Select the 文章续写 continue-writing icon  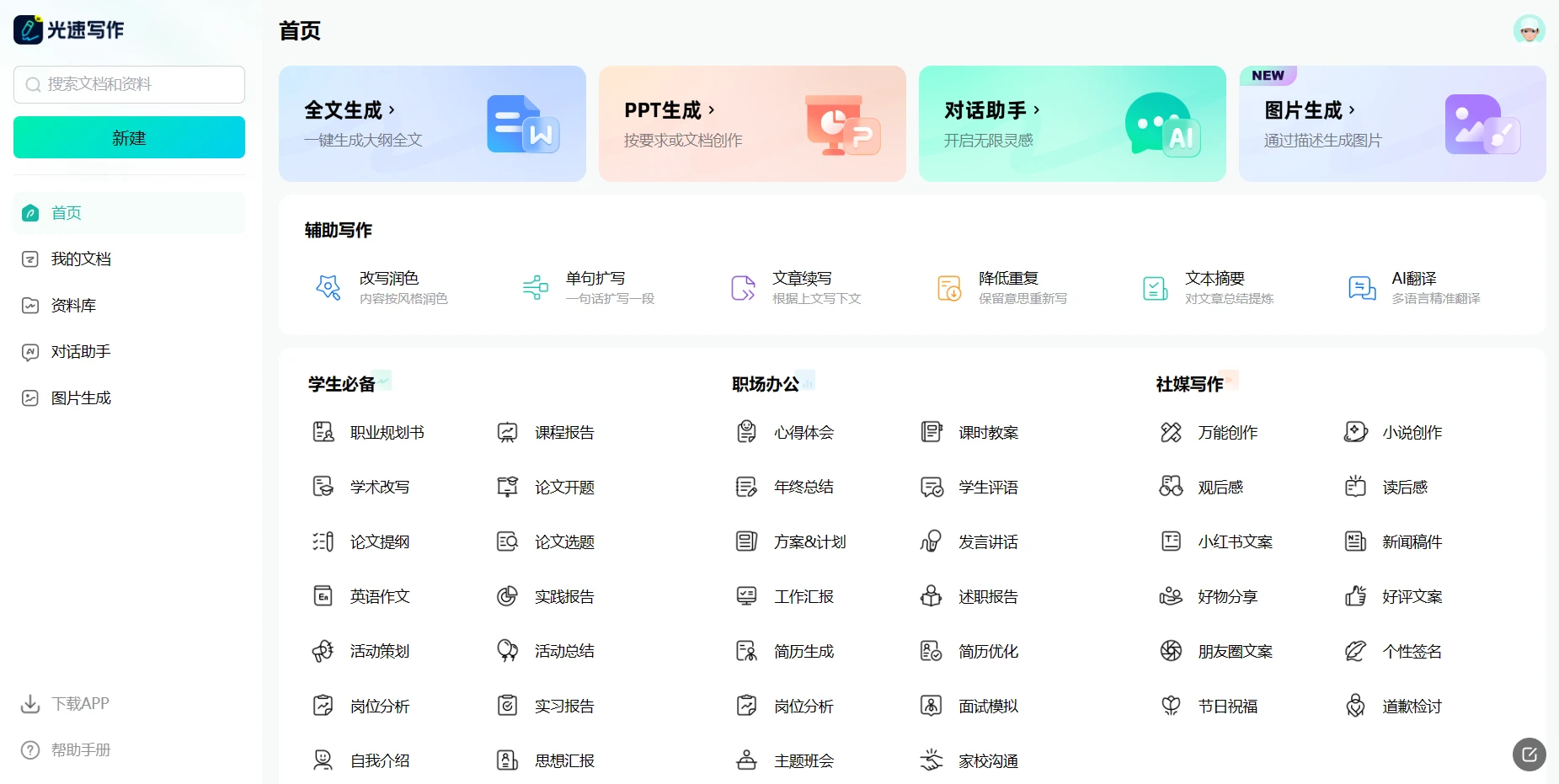[x=743, y=288]
